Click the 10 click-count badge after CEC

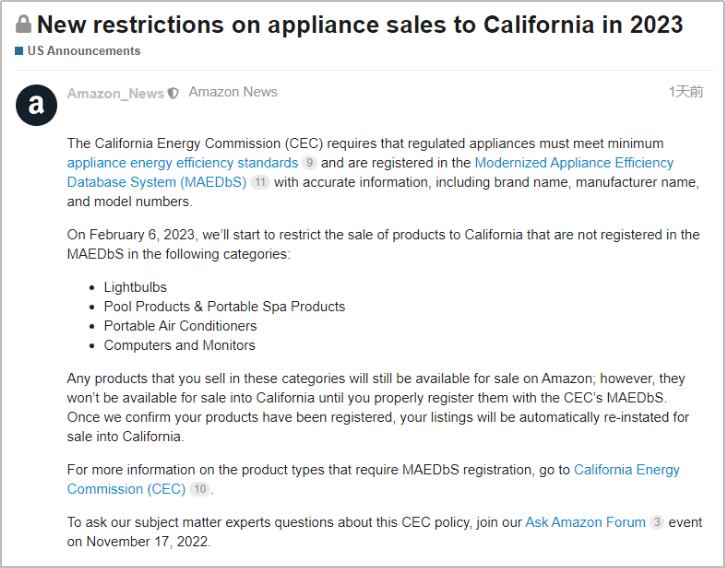(x=200, y=489)
